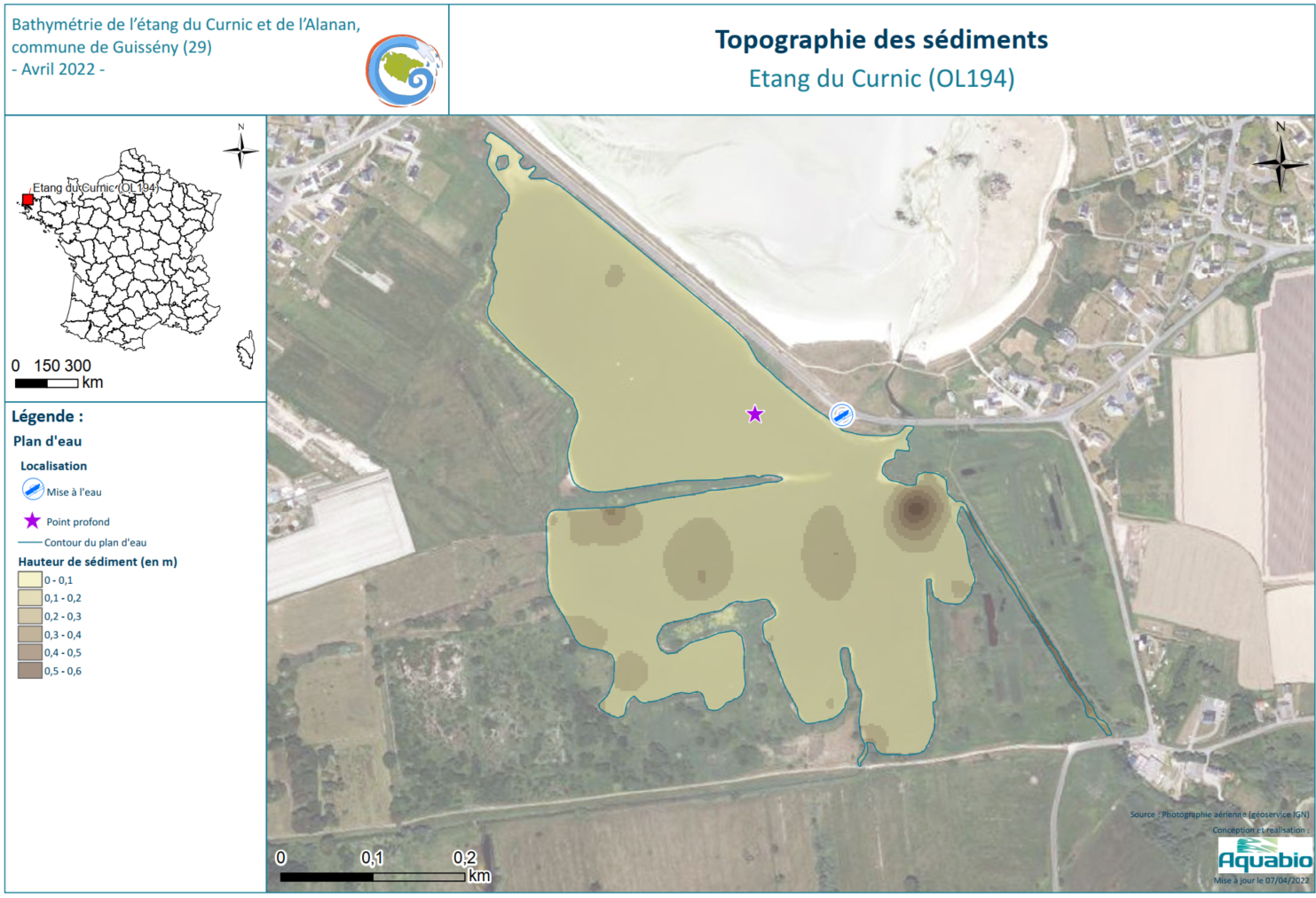This screenshot has height=898, width=1316.
Task: Click the France inset scale bar
Action: pyautogui.click(x=47, y=383)
